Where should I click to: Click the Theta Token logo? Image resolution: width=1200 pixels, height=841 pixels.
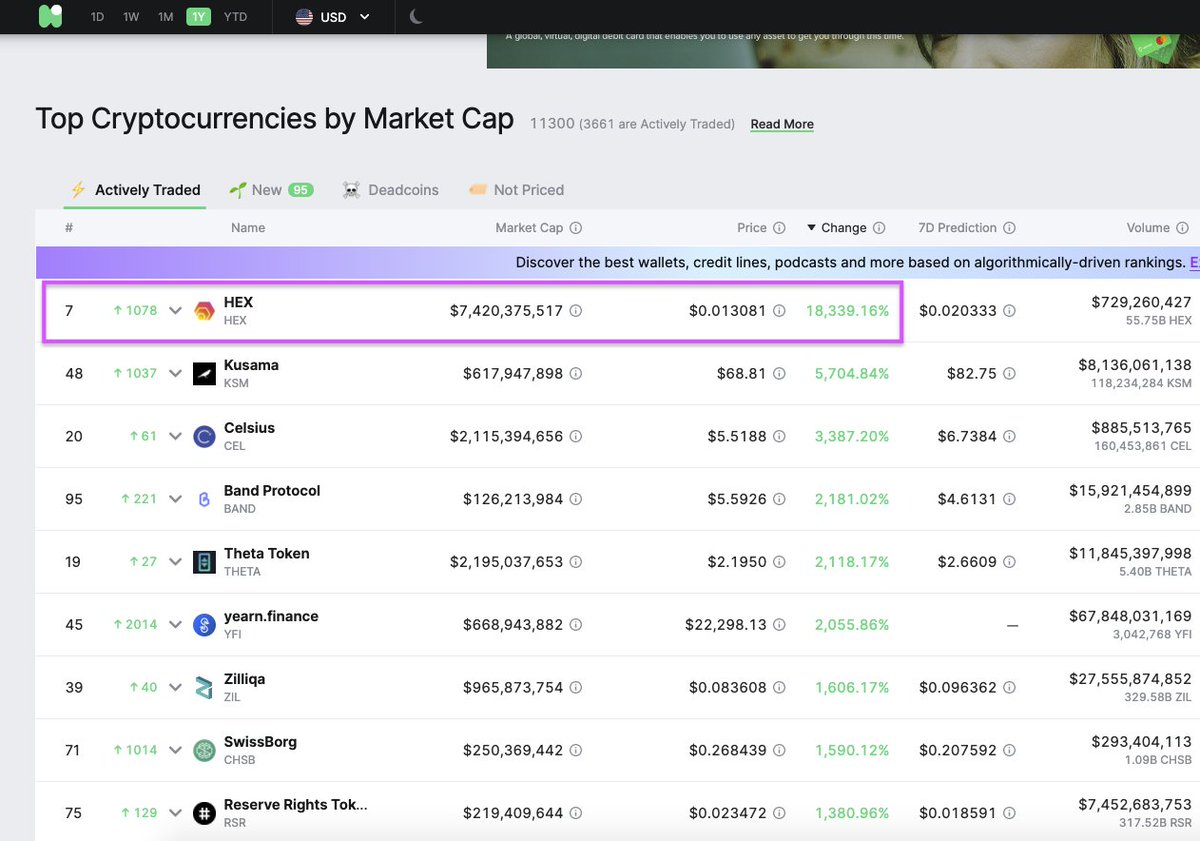pyautogui.click(x=205, y=561)
